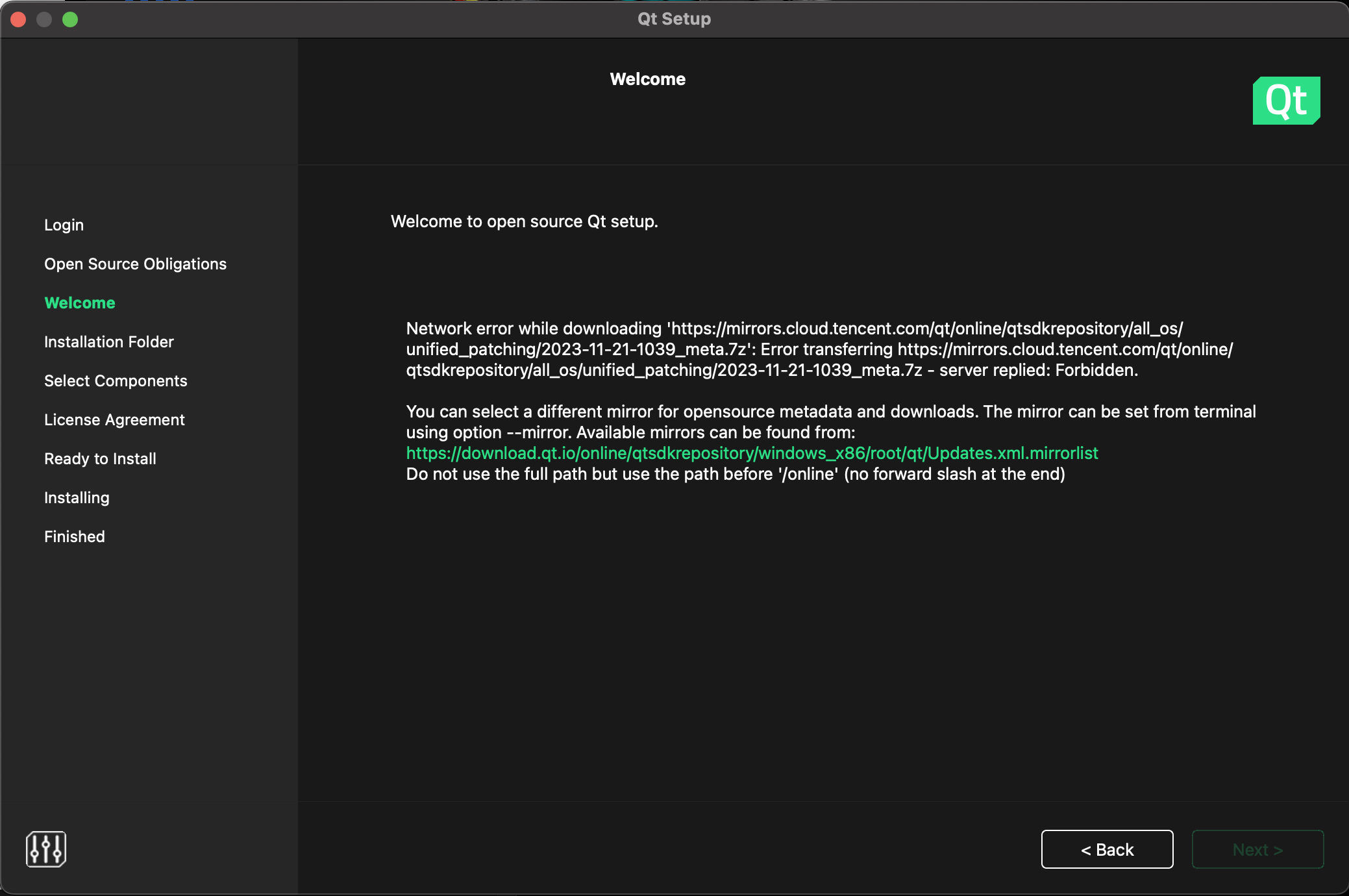The height and width of the screenshot is (896, 1349).
Task: Go to the Installation Folder step
Action: pyautogui.click(x=108, y=342)
